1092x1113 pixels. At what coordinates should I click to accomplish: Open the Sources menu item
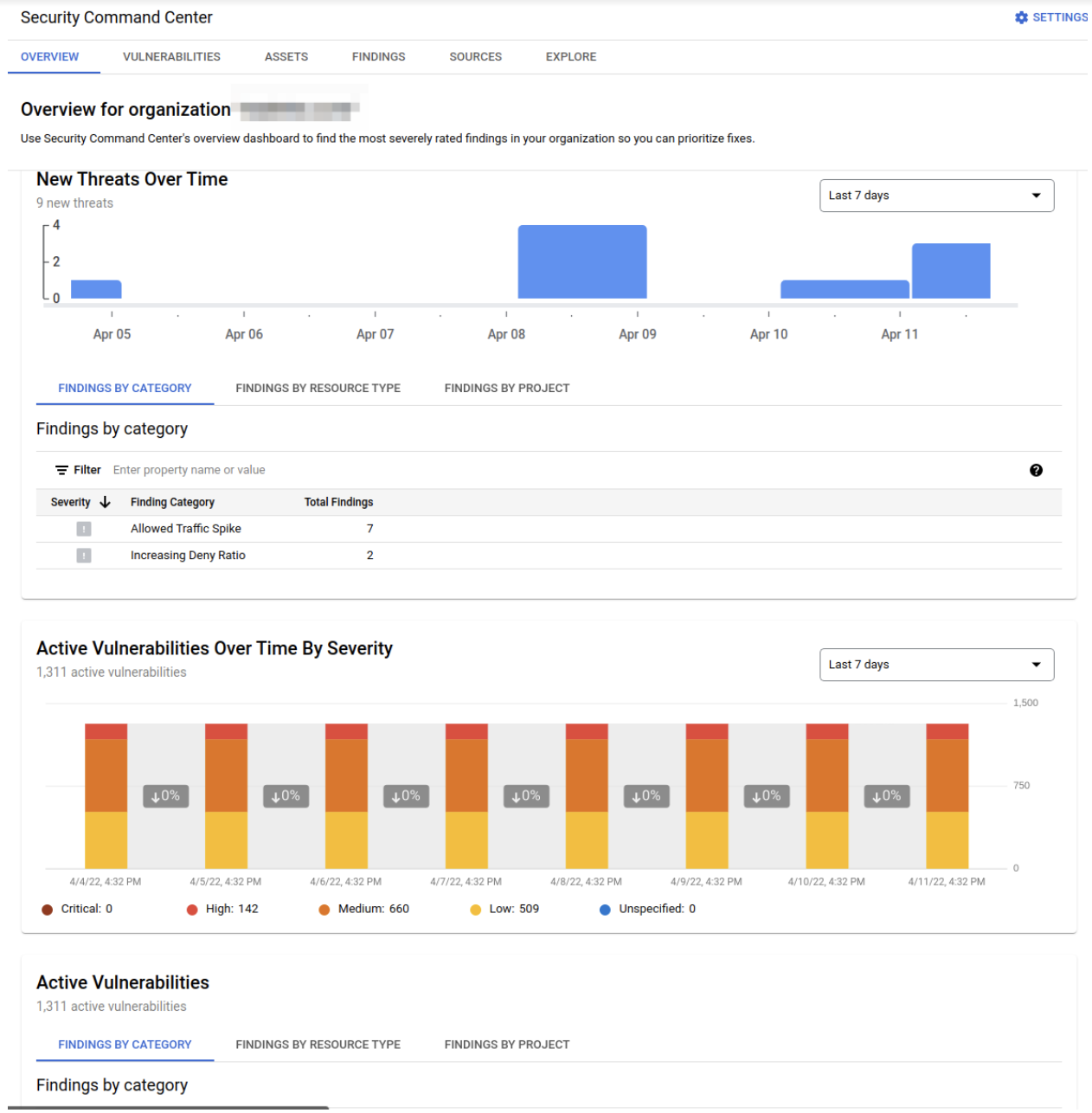475,56
